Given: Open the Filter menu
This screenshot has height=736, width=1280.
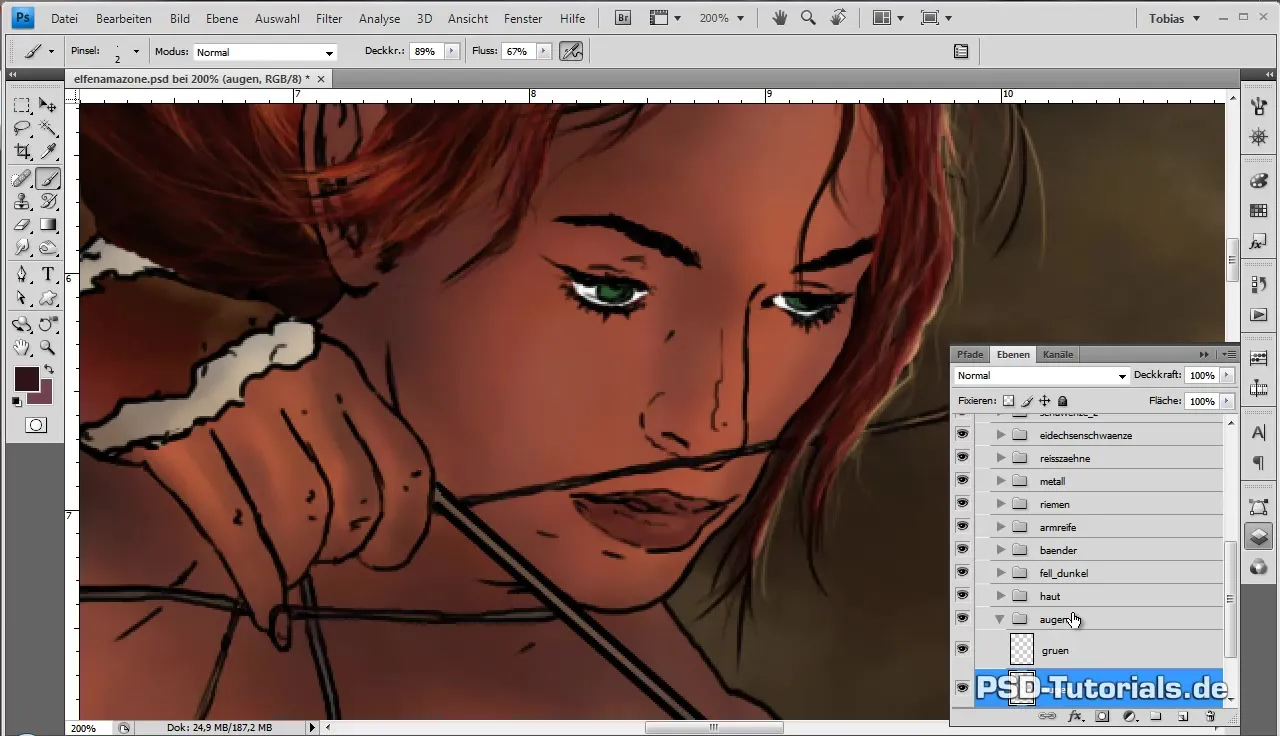Looking at the screenshot, I should tap(329, 19).
